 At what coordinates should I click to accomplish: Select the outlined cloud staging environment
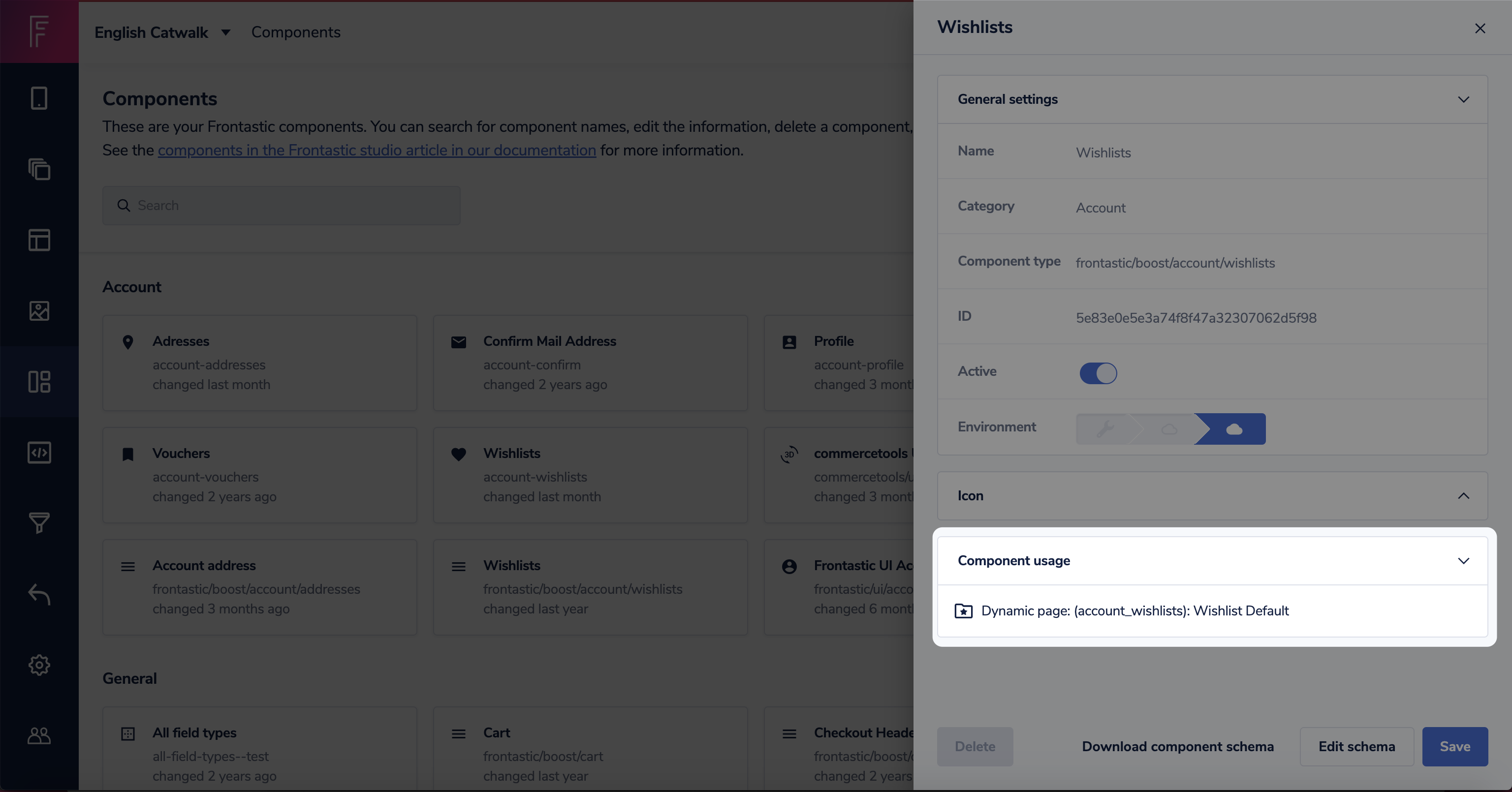(x=1169, y=429)
